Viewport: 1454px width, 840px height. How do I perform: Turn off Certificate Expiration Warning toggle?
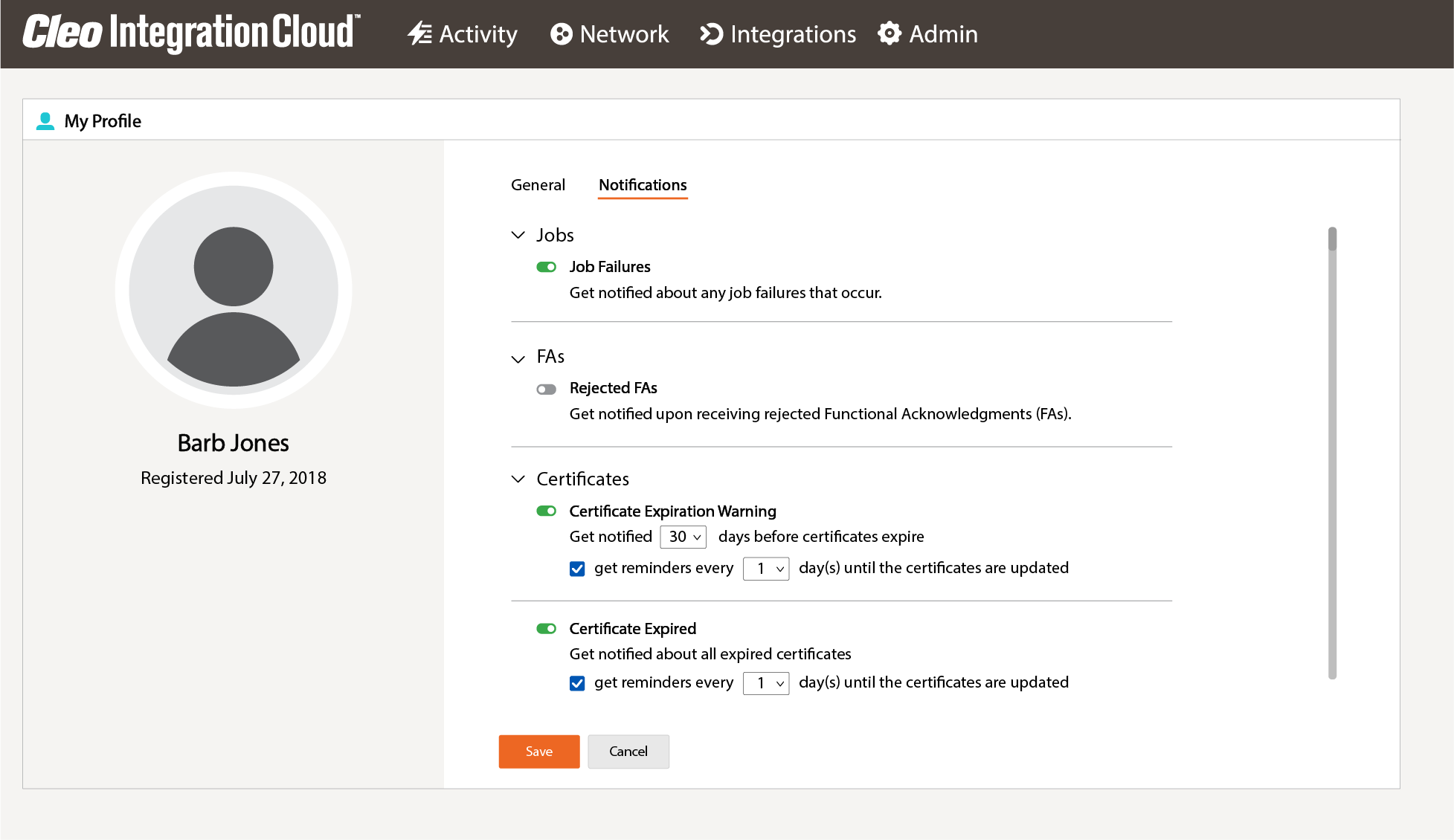tap(547, 511)
